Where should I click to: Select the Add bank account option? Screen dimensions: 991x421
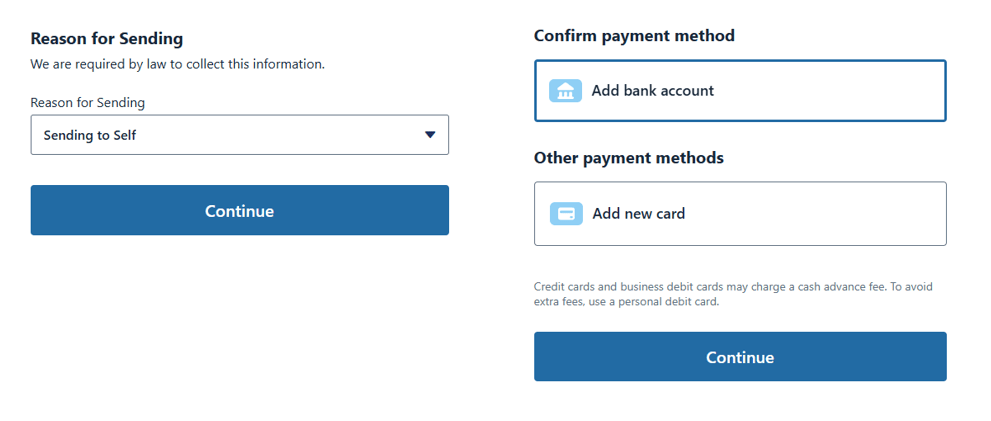[x=740, y=91]
